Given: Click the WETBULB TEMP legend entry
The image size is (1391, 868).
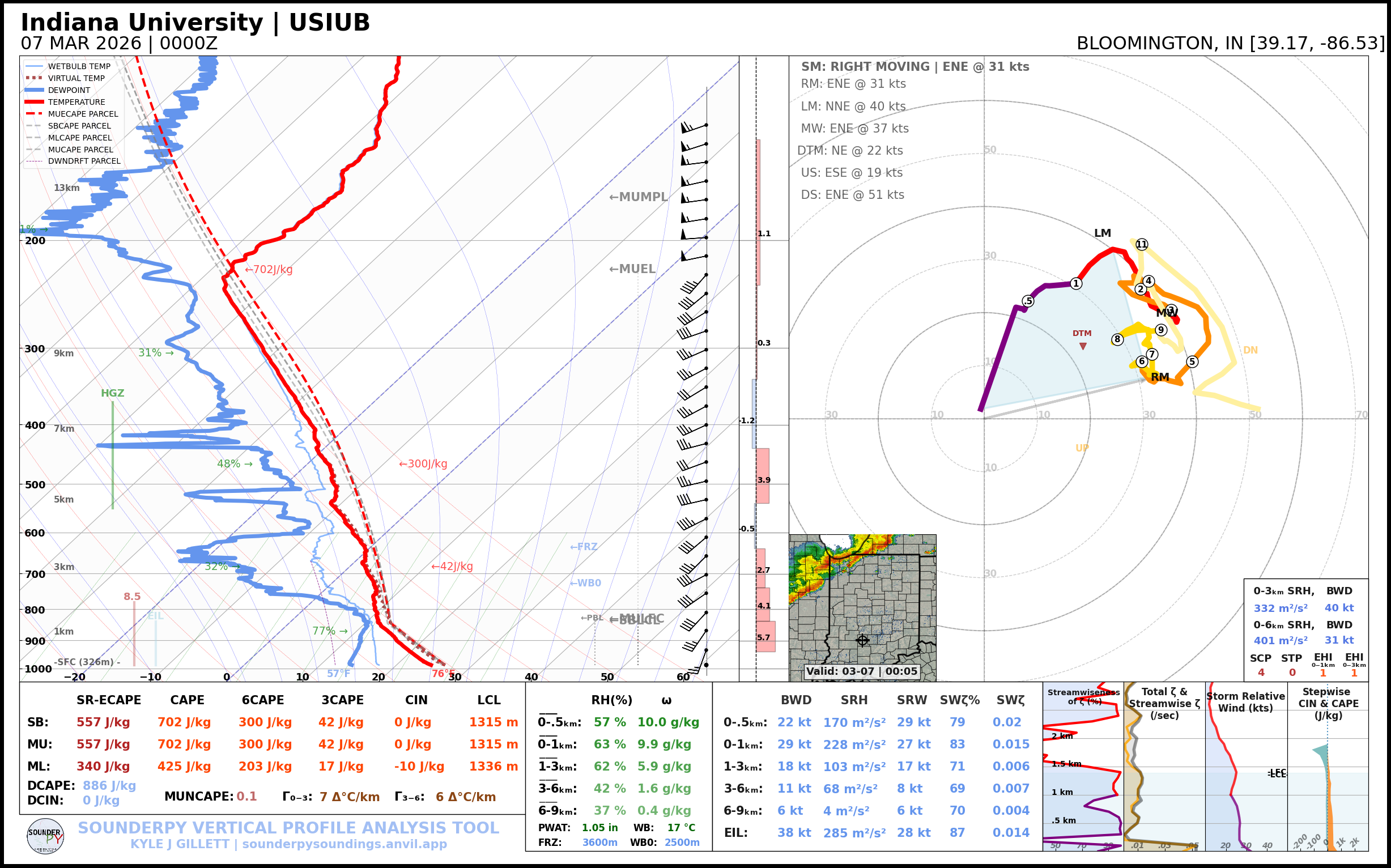Looking at the screenshot, I should click(79, 67).
